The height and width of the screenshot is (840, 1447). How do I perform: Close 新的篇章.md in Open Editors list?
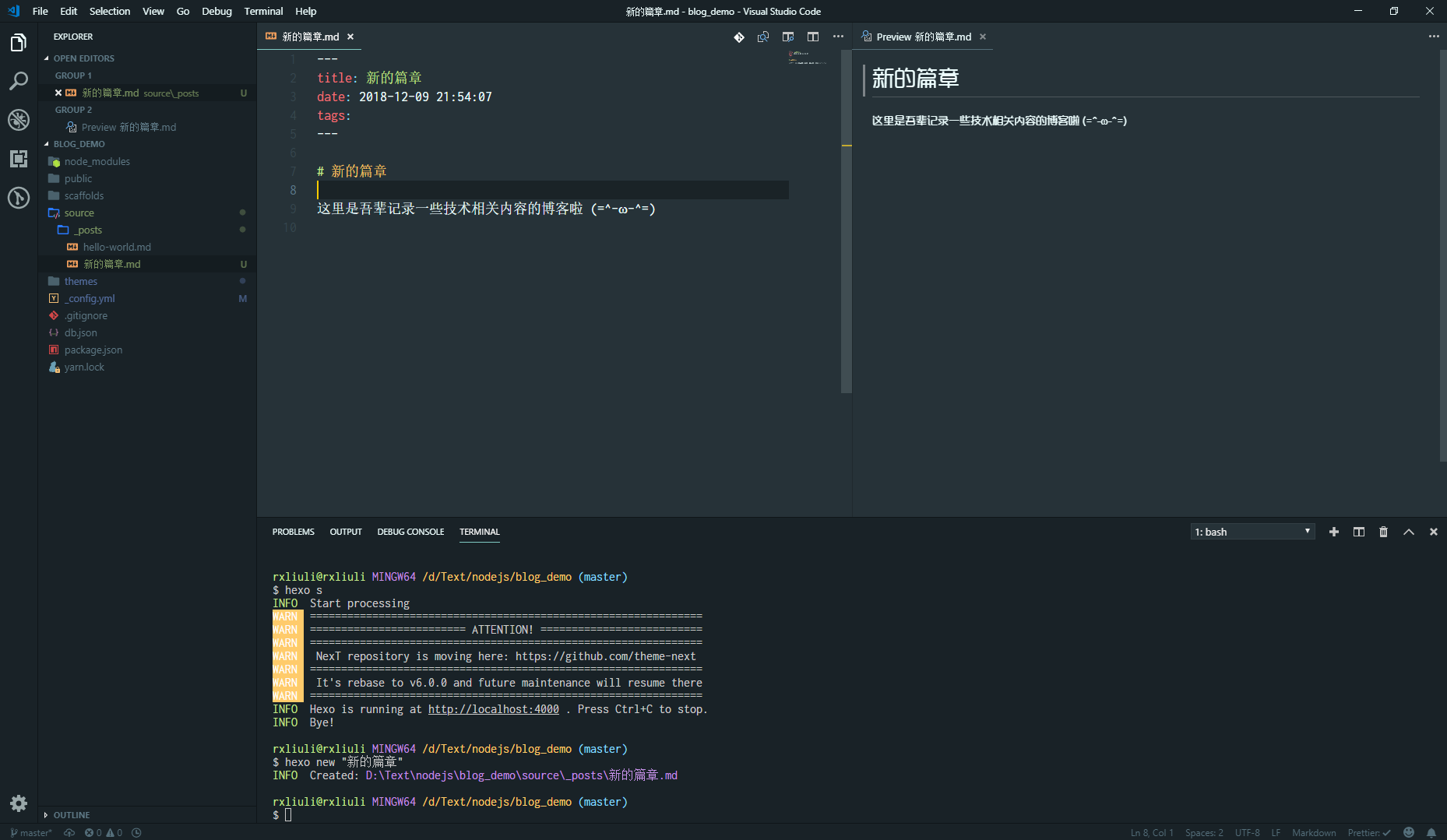[58, 93]
